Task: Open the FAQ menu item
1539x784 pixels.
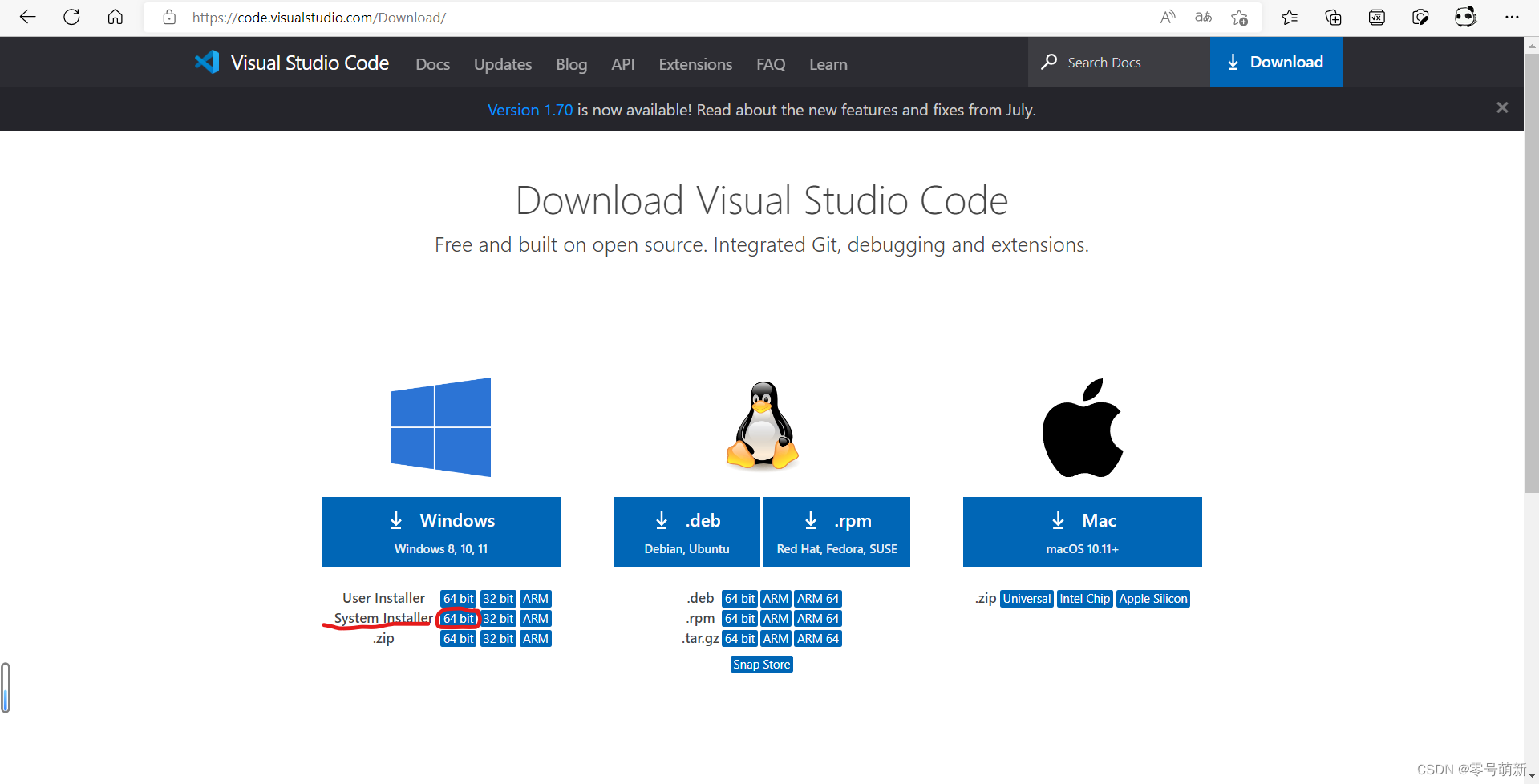Action: [x=771, y=64]
